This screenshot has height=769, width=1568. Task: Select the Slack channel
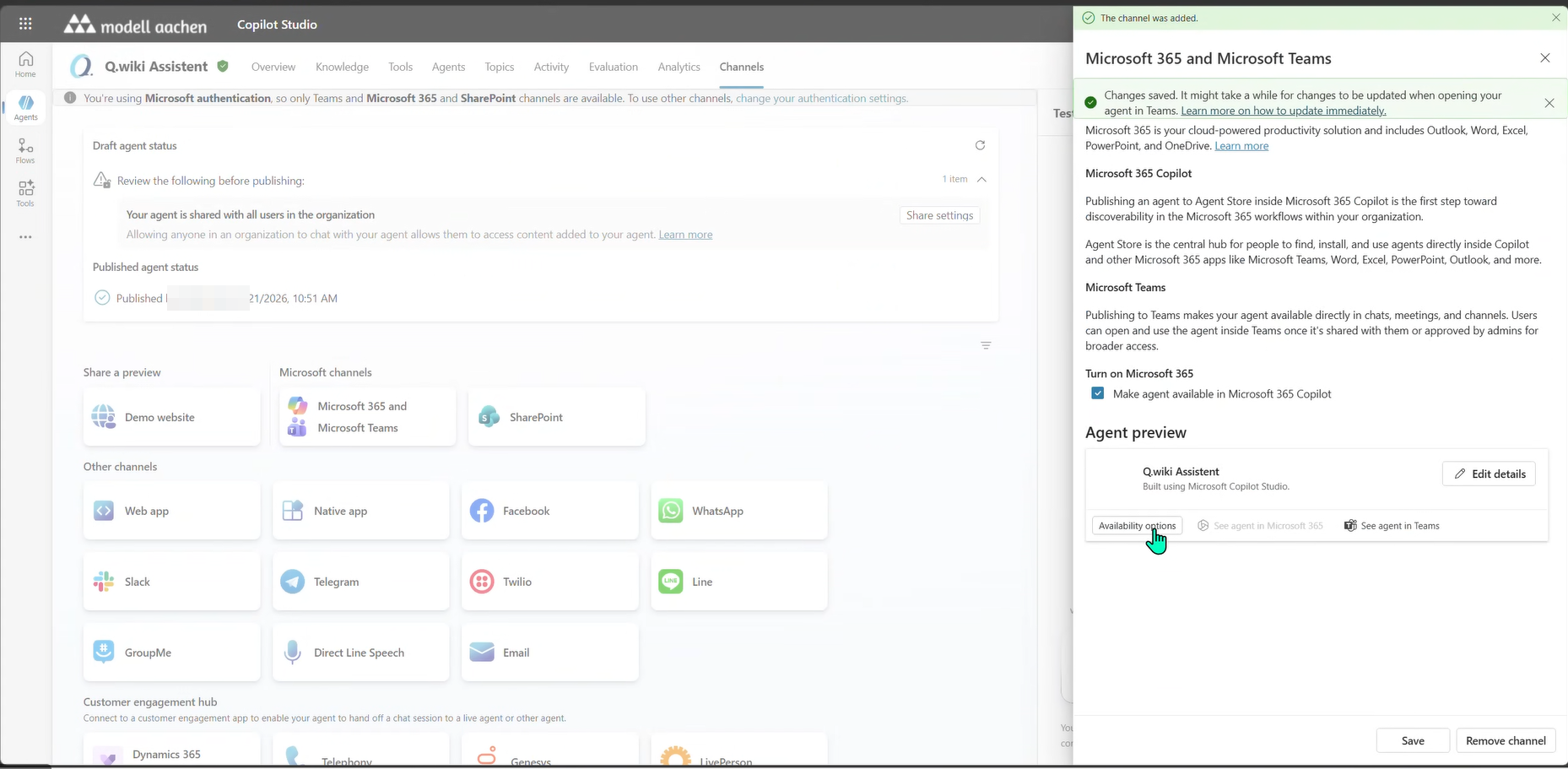[172, 582]
